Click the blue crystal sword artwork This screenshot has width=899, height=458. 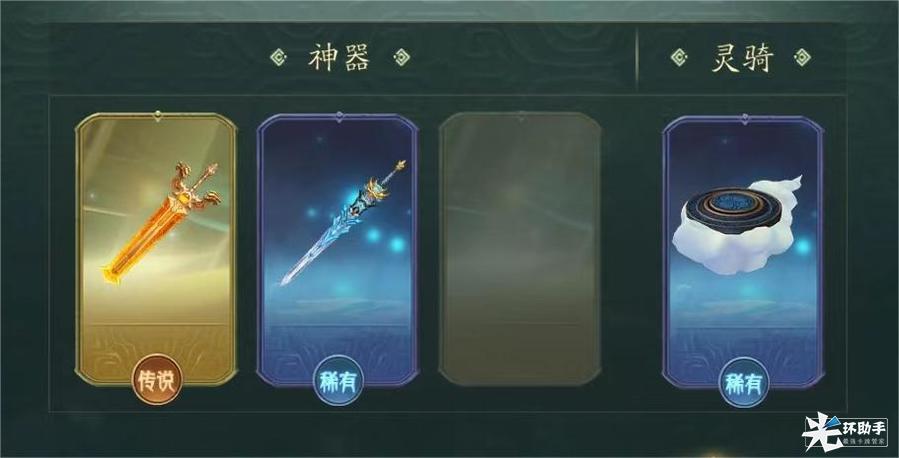(343, 222)
